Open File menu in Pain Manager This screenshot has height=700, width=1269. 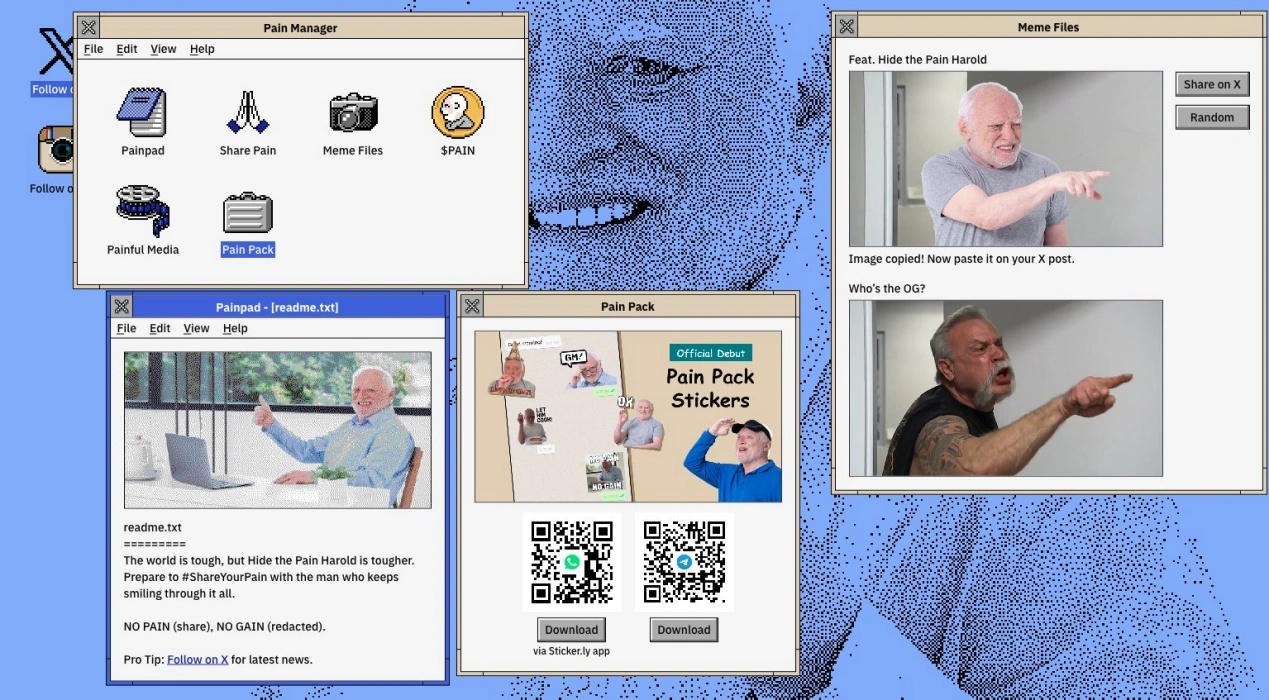(93, 49)
